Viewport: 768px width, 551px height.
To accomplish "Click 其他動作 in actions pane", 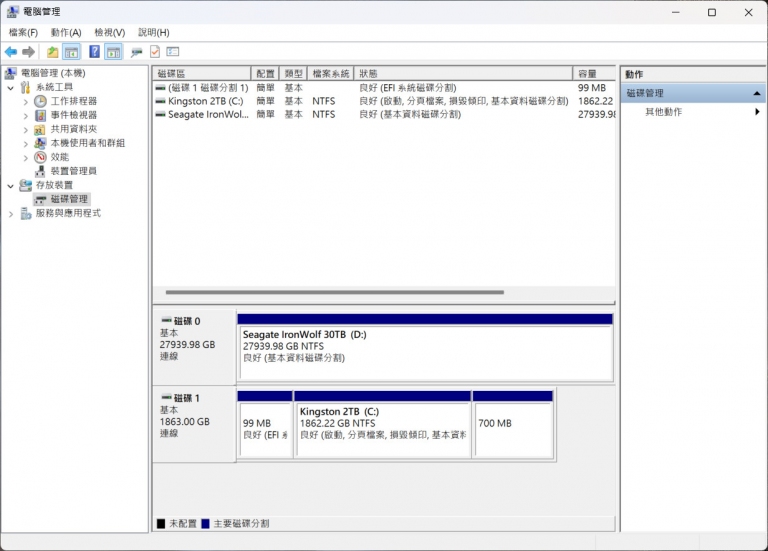I will 663,112.
